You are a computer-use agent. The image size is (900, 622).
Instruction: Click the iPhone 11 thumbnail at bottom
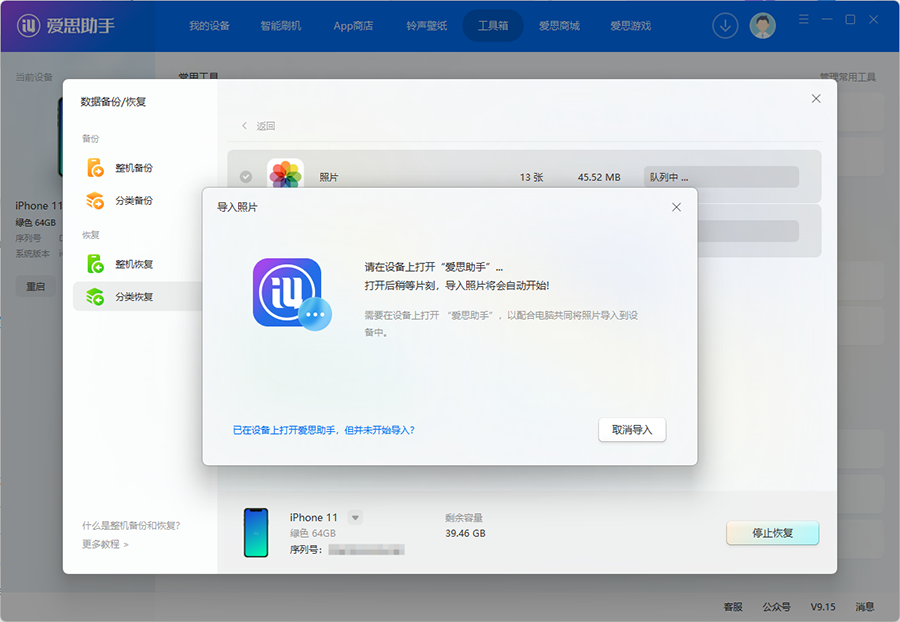pos(256,532)
